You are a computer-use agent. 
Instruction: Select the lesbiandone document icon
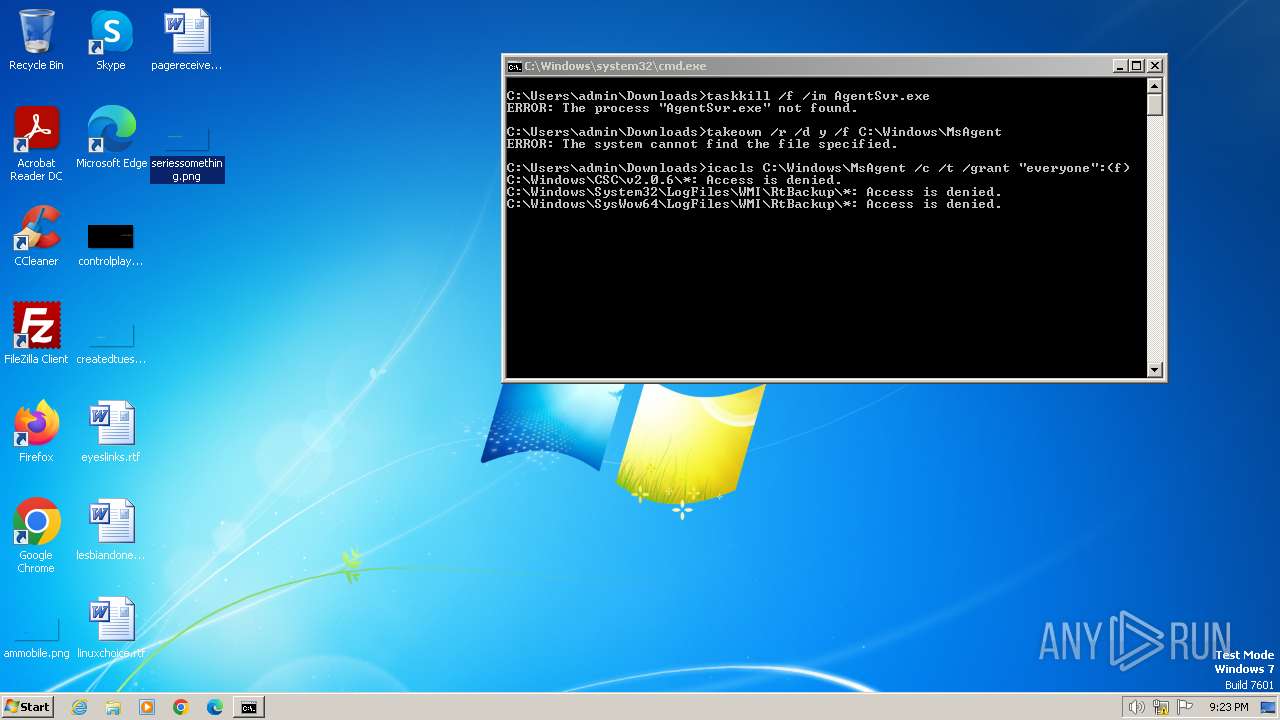(110, 530)
